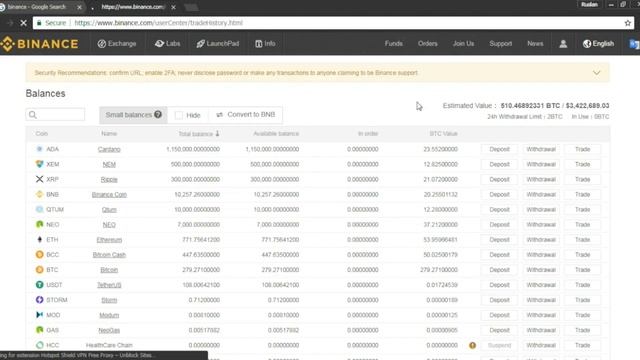Click the translate extension icon
The width and height of the screenshot is (640, 360).
pos(634,44)
